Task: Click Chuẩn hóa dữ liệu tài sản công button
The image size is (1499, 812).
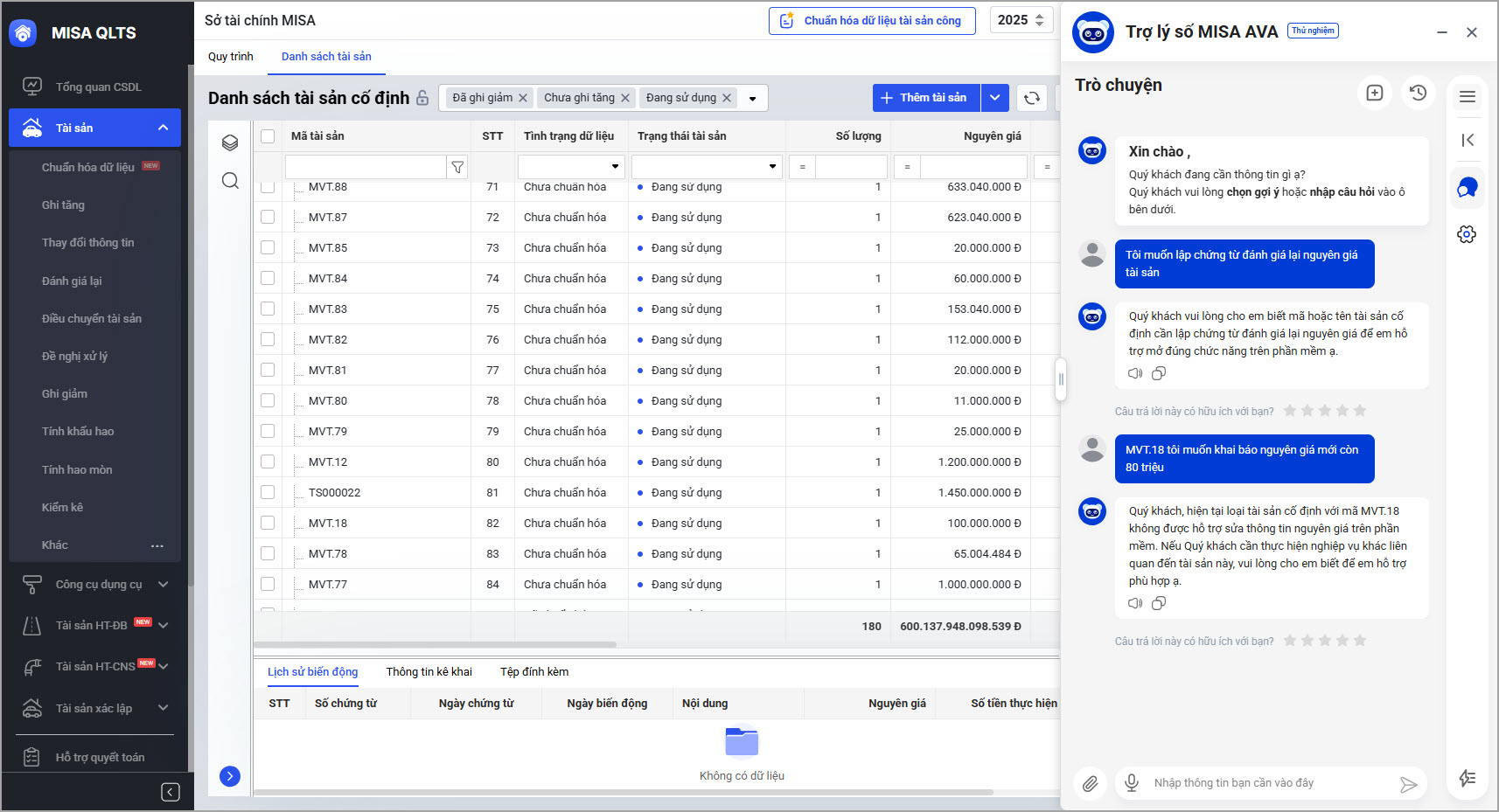Action: [872, 21]
